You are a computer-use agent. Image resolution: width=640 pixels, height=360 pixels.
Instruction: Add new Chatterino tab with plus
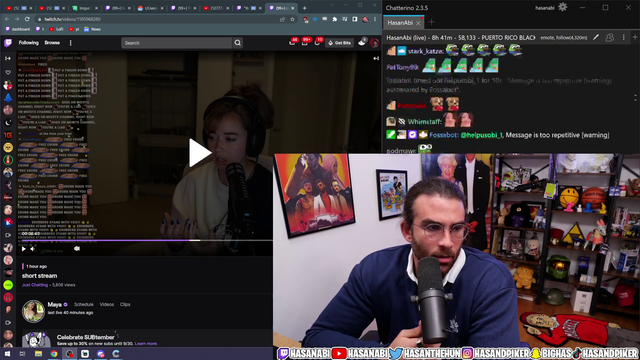[431, 22]
